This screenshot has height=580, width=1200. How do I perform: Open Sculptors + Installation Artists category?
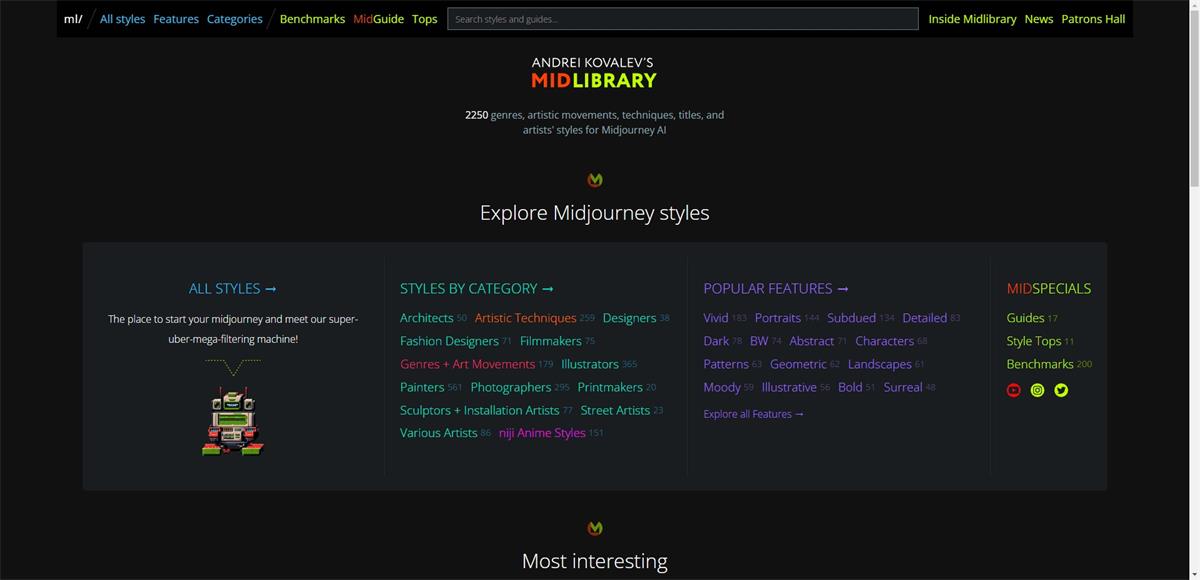click(x=479, y=410)
